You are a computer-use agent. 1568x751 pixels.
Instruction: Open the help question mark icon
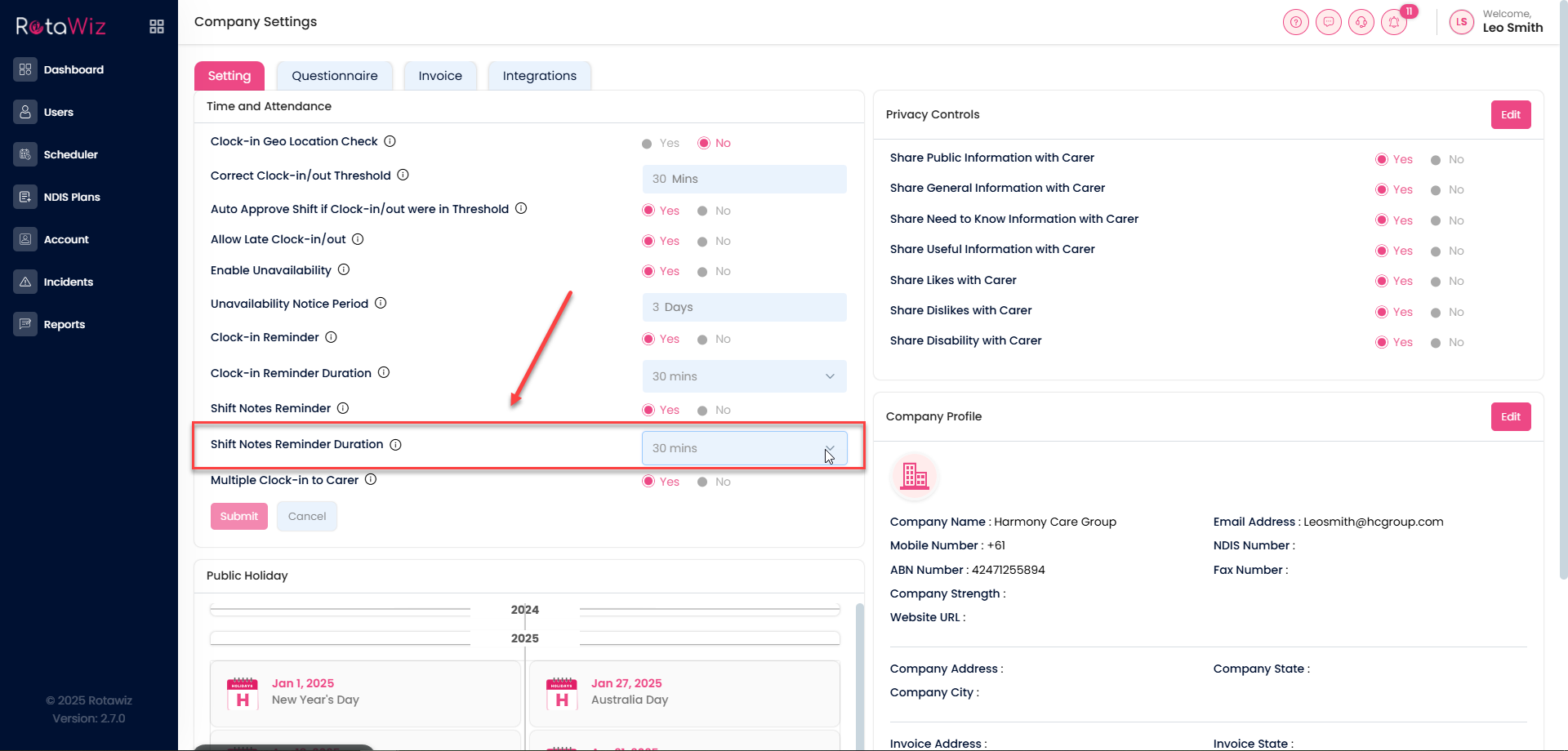click(x=1295, y=22)
